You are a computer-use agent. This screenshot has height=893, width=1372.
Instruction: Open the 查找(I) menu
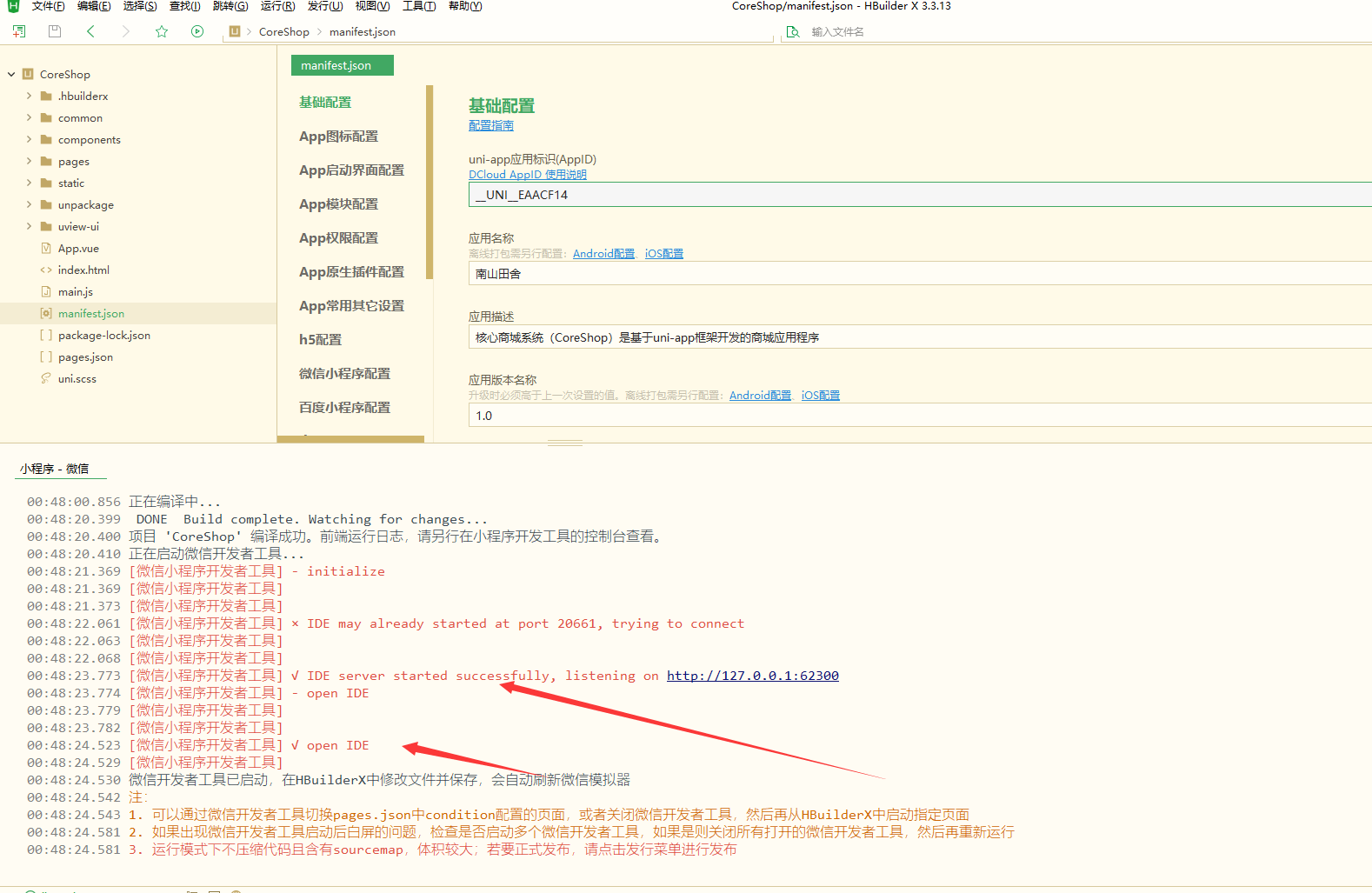pyautogui.click(x=184, y=6)
